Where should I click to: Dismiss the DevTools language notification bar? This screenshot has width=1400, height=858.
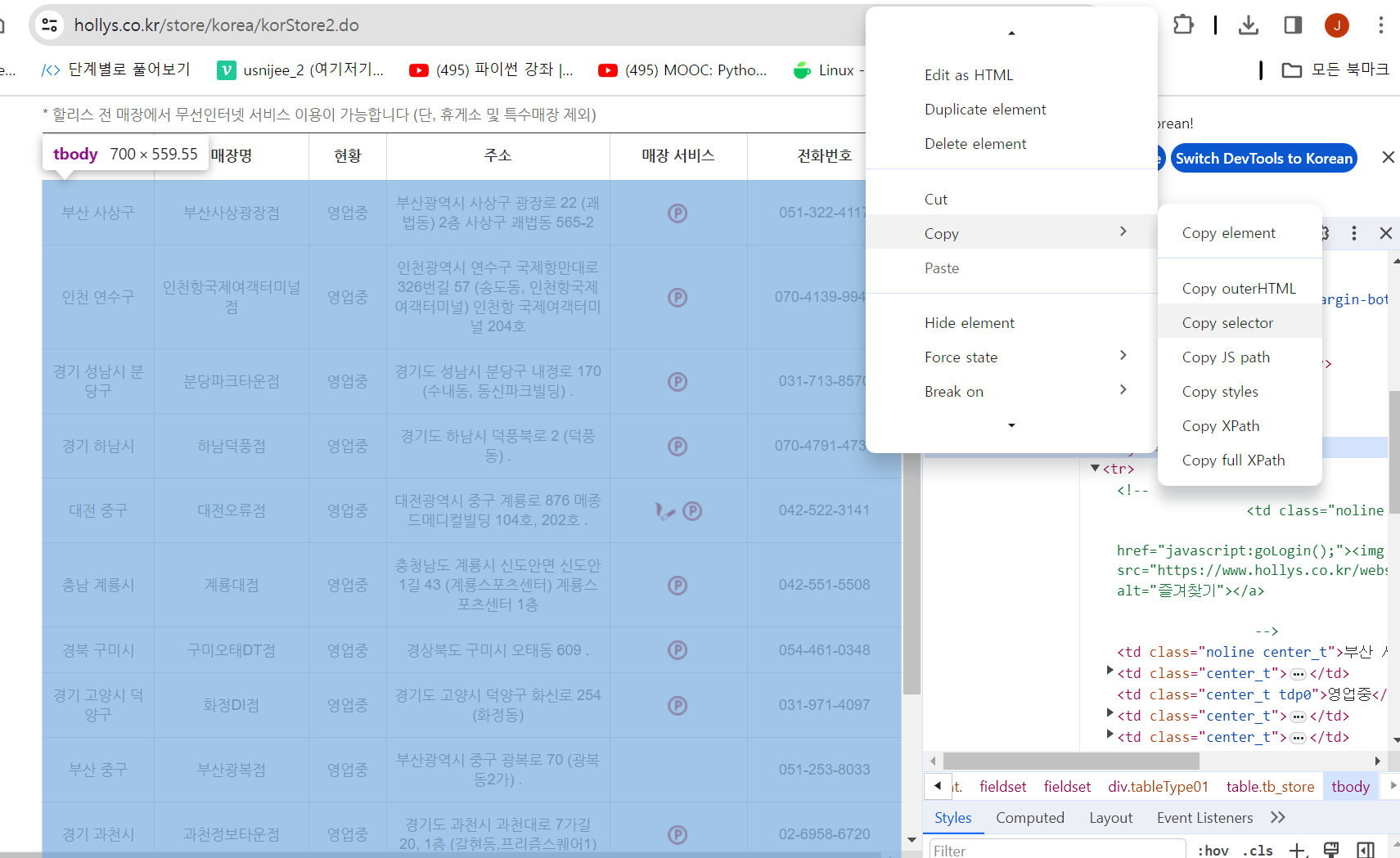click(1388, 157)
